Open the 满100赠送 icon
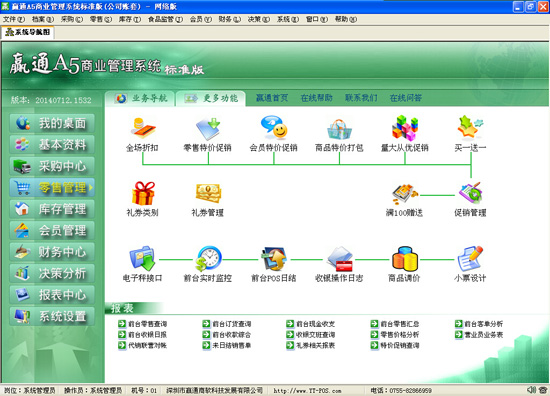The image size is (550, 396). 405,194
